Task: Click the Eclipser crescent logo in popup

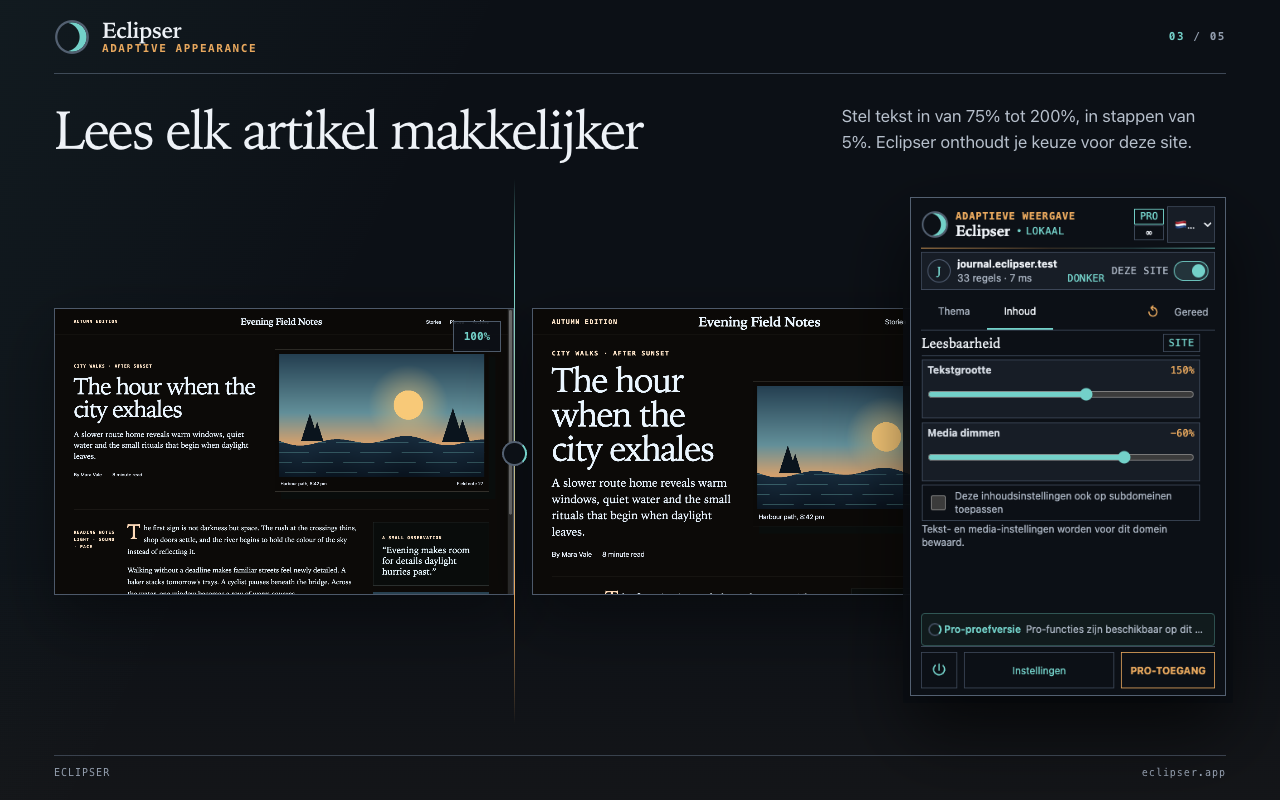Action: pos(935,224)
